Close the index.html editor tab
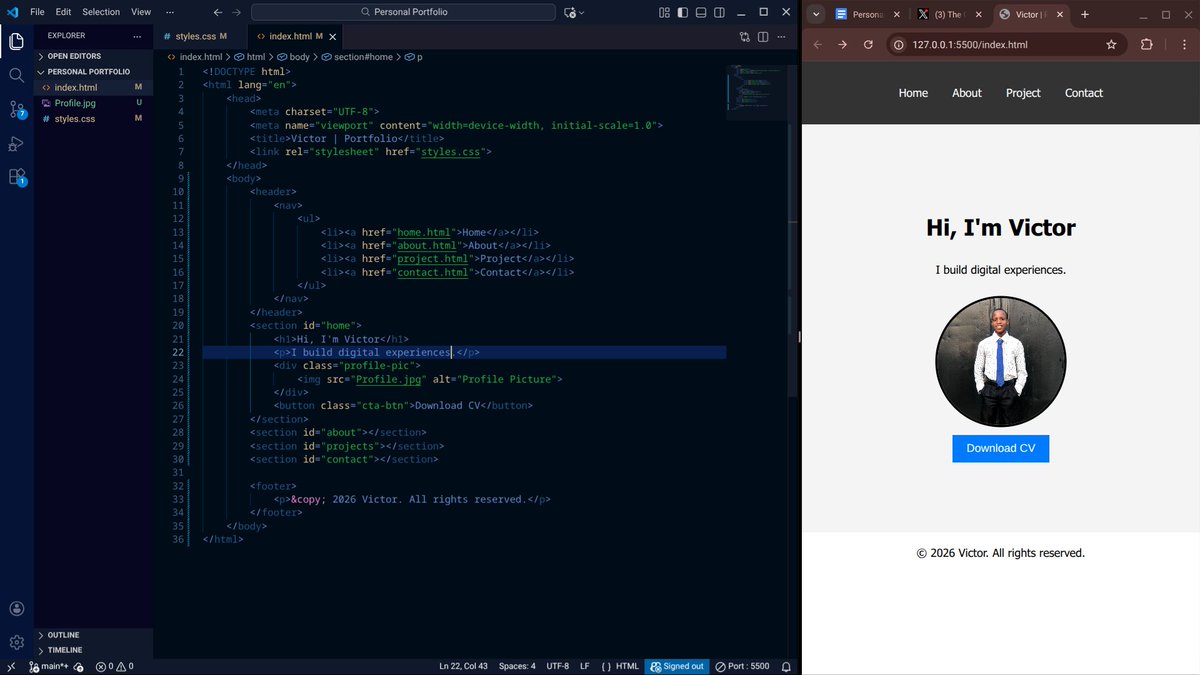The height and width of the screenshot is (675, 1200). [333, 36]
